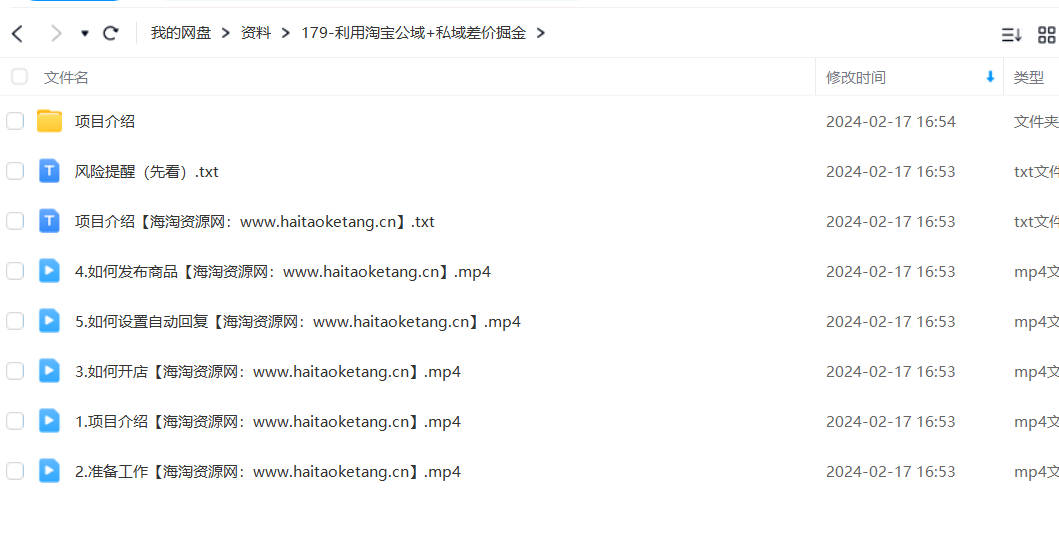
Task: Expand the chevron after 179-利用淘宝公域 breadcrumb
Action: (540, 33)
